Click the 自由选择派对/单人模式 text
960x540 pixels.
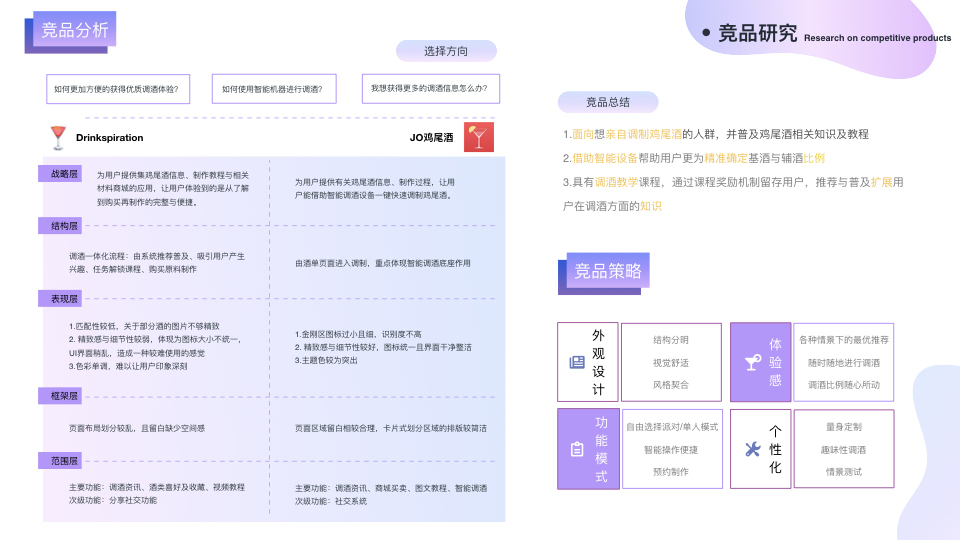(672, 427)
